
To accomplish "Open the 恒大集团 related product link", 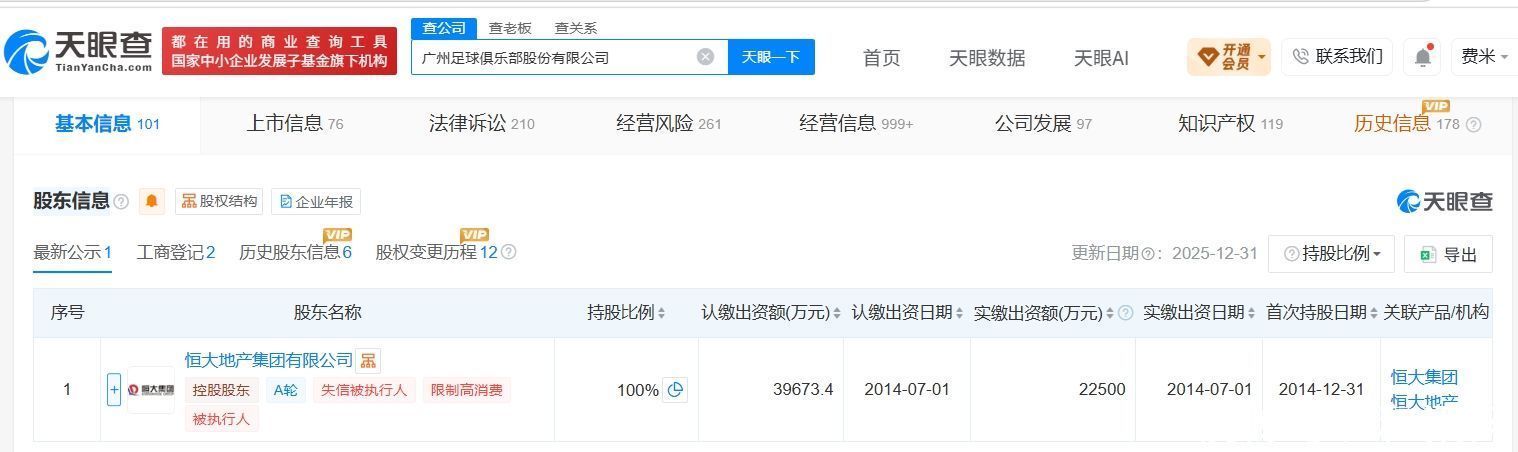I will pos(1424,377).
